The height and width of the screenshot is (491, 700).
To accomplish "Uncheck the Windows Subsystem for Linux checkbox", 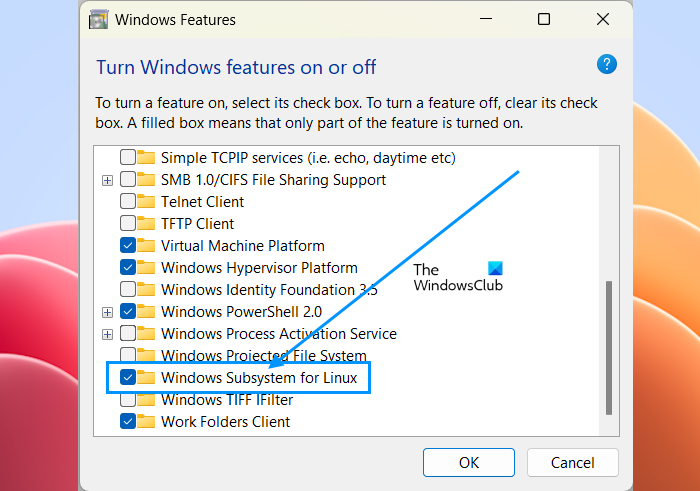I will tap(128, 378).
